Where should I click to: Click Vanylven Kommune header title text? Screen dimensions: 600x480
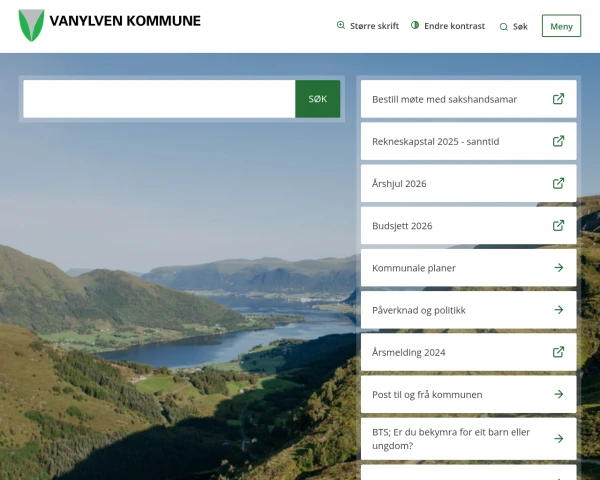click(x=124, y=21)
